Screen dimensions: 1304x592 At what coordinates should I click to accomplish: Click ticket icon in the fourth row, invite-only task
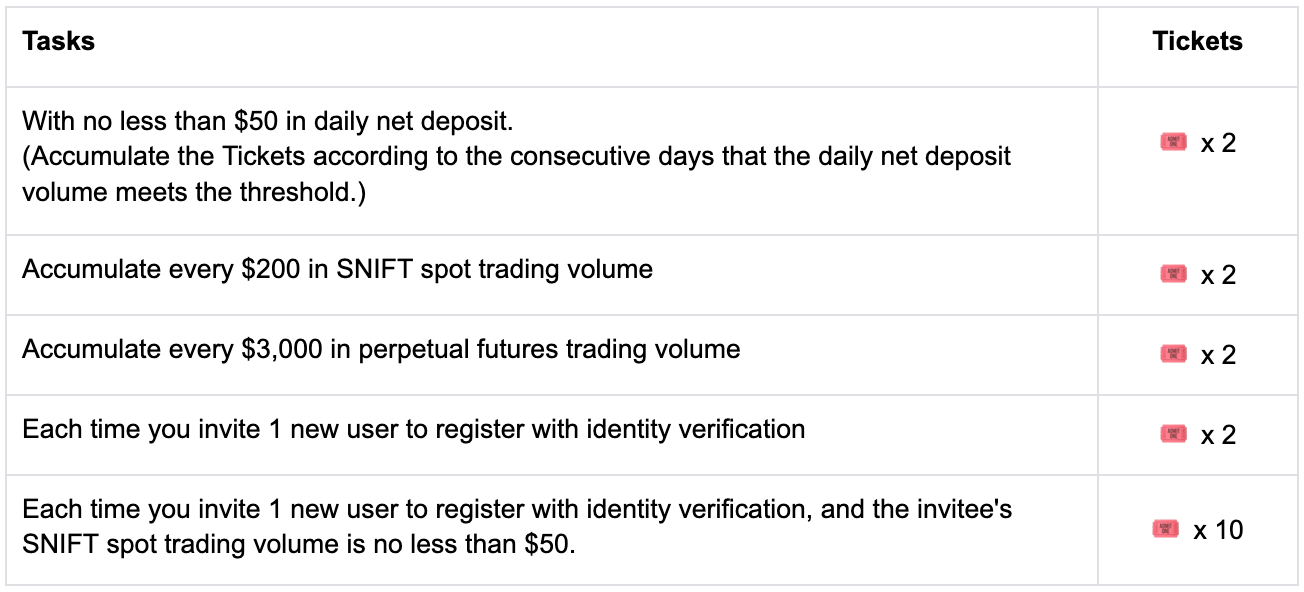[x=1173, y=433]
